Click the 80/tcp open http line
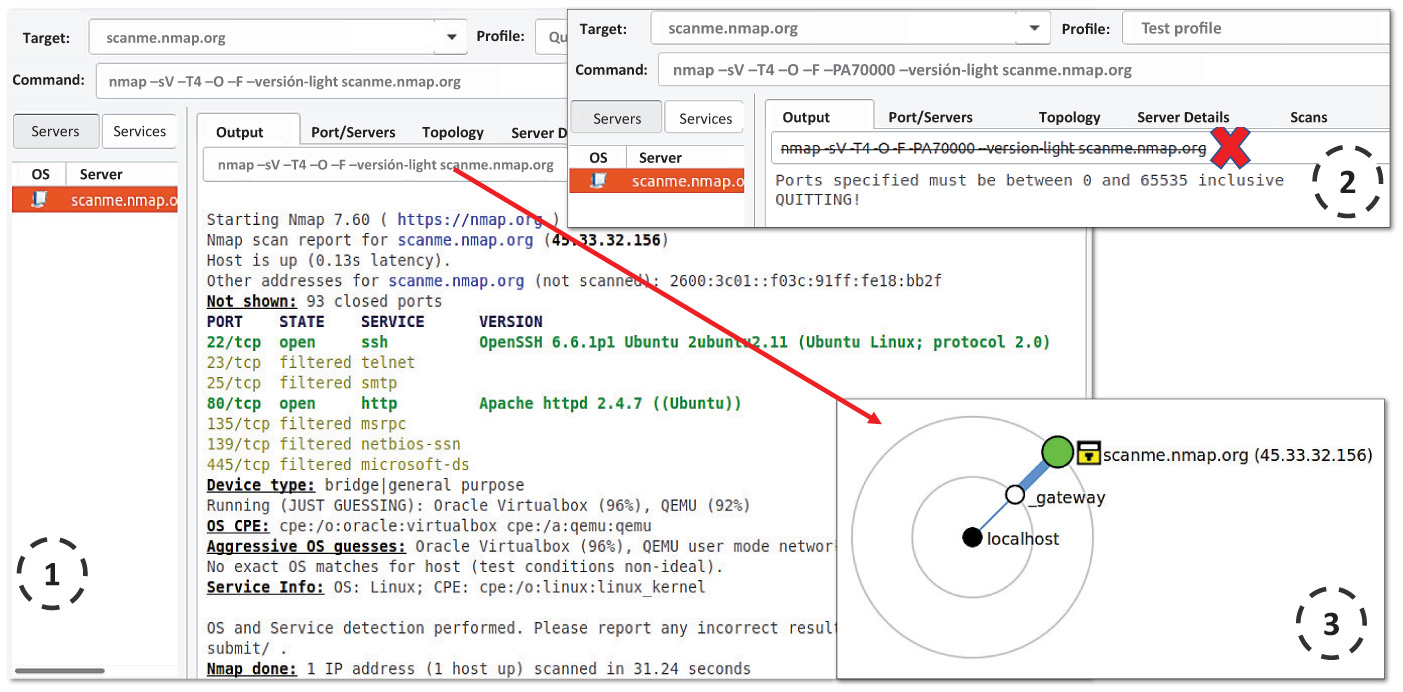 point(474,403)
